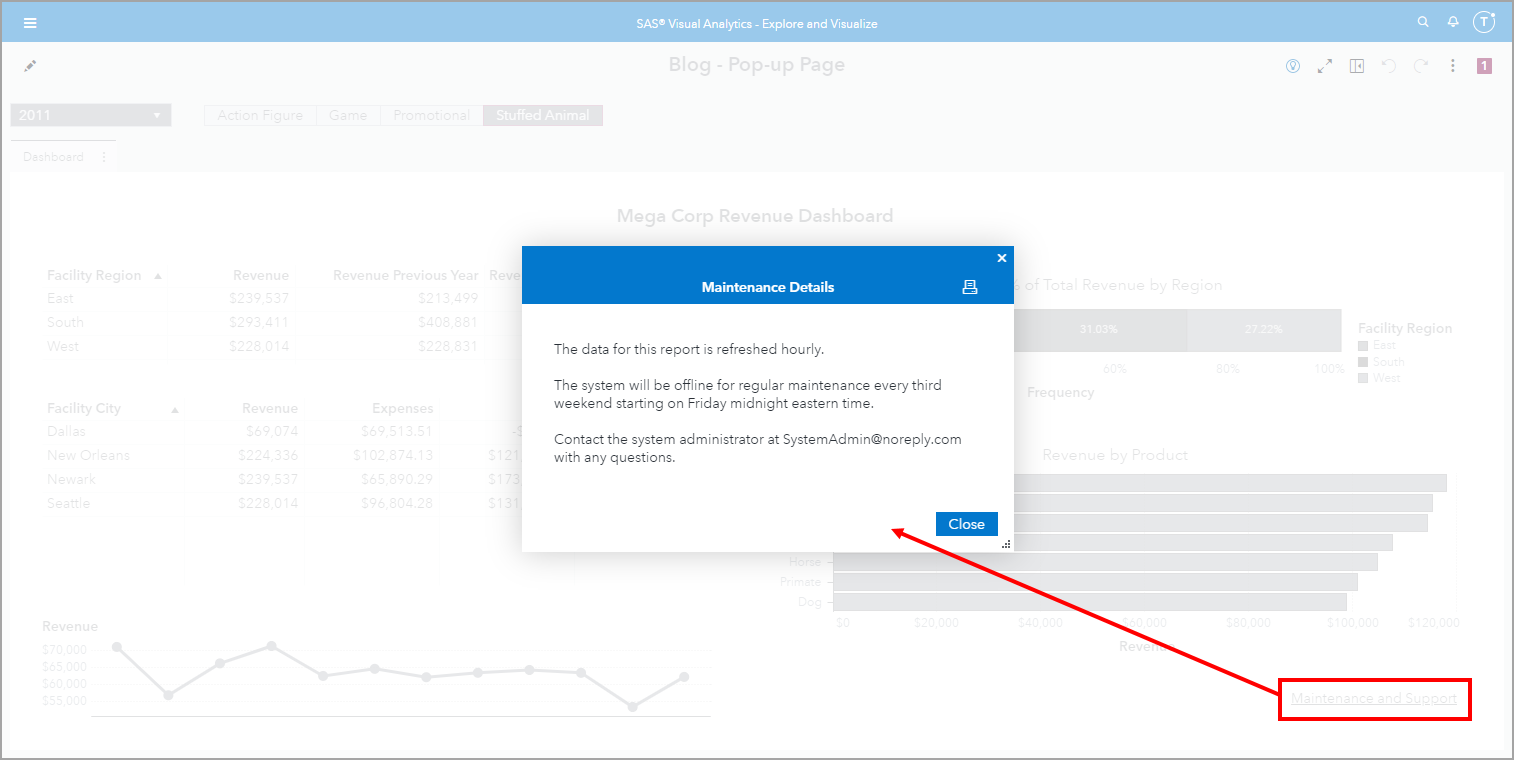Screen dimensions: 1514x760
Task: Open search with the magnifier icon
Action: pos(1423,21)
